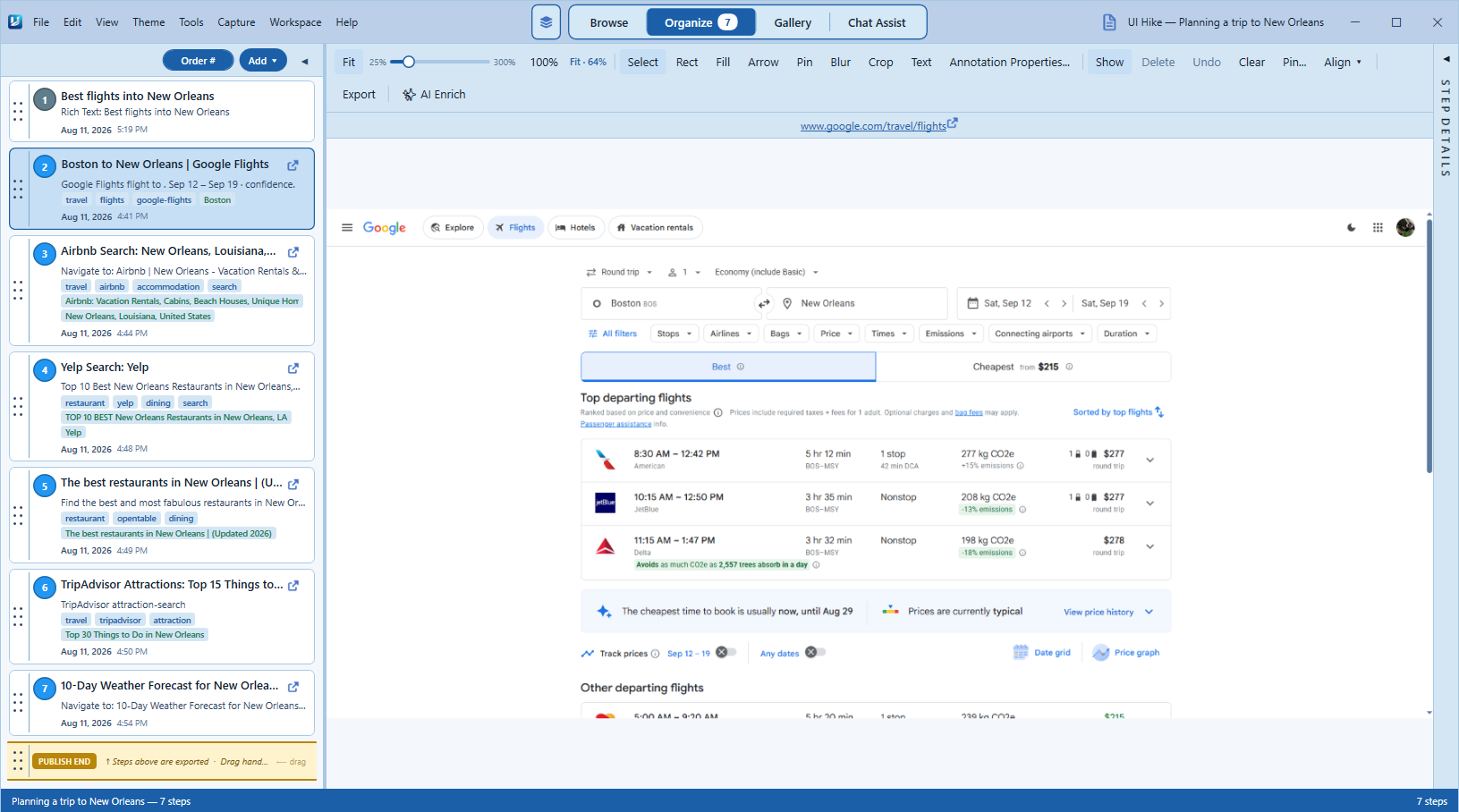The height and width of the screenshot is (812, 1459).
Task: Switch to the Chat Assist tab
Action: point(877,22)
